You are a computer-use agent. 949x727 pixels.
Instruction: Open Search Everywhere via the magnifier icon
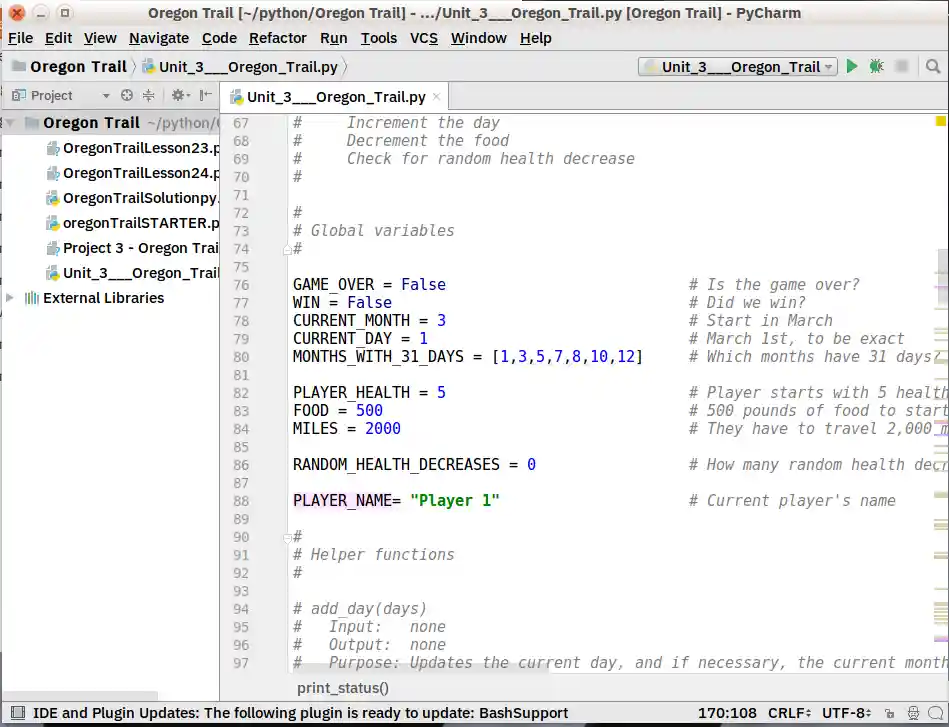coord(933,66)
